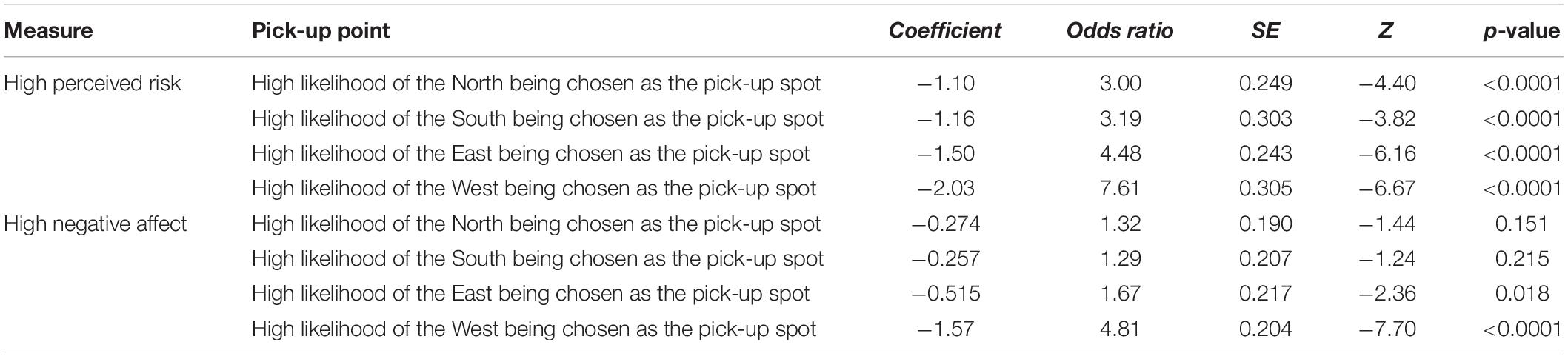
Task: Select the odds ratio value 3.19
Action: pyautogui.click(x=1120, y=118)
